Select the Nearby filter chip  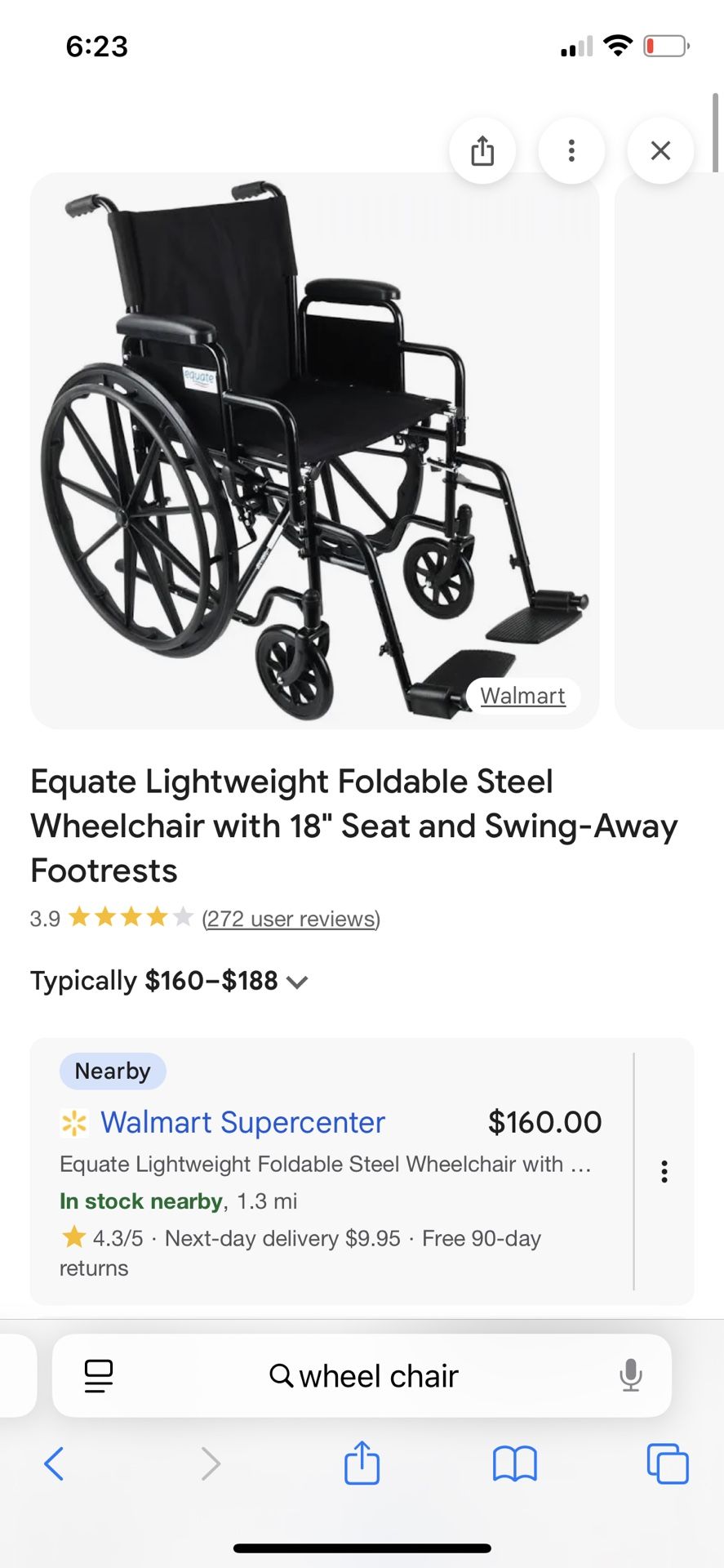pyautogui.click(x=112, y=1071)
